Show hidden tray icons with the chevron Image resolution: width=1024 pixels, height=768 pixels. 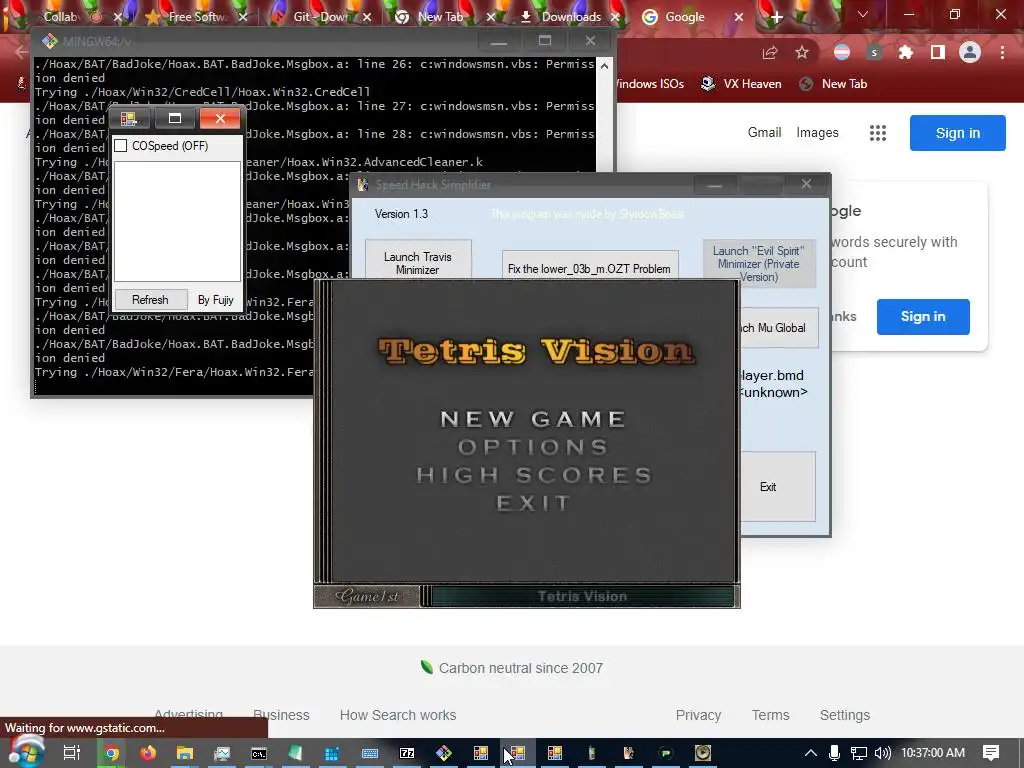point(810,753)
